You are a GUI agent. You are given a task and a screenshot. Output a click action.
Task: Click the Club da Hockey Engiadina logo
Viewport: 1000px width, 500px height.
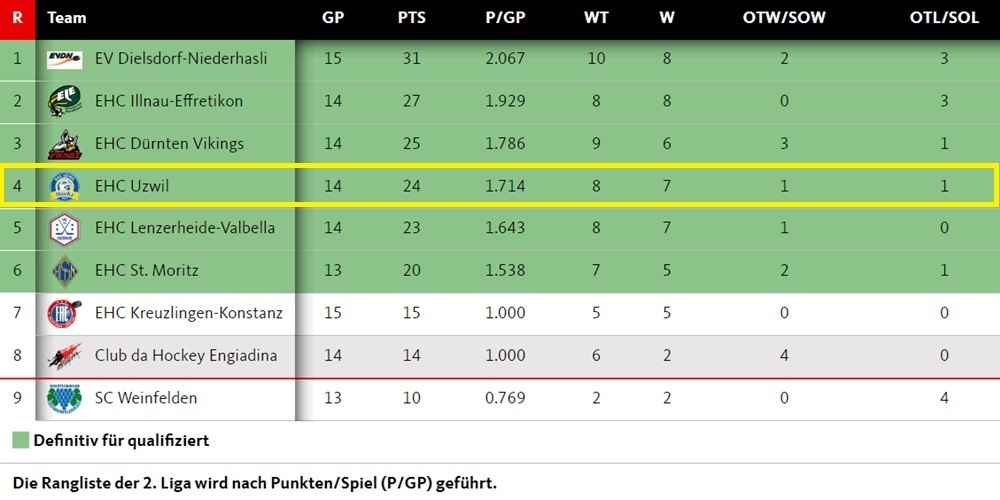click(65, 356)
